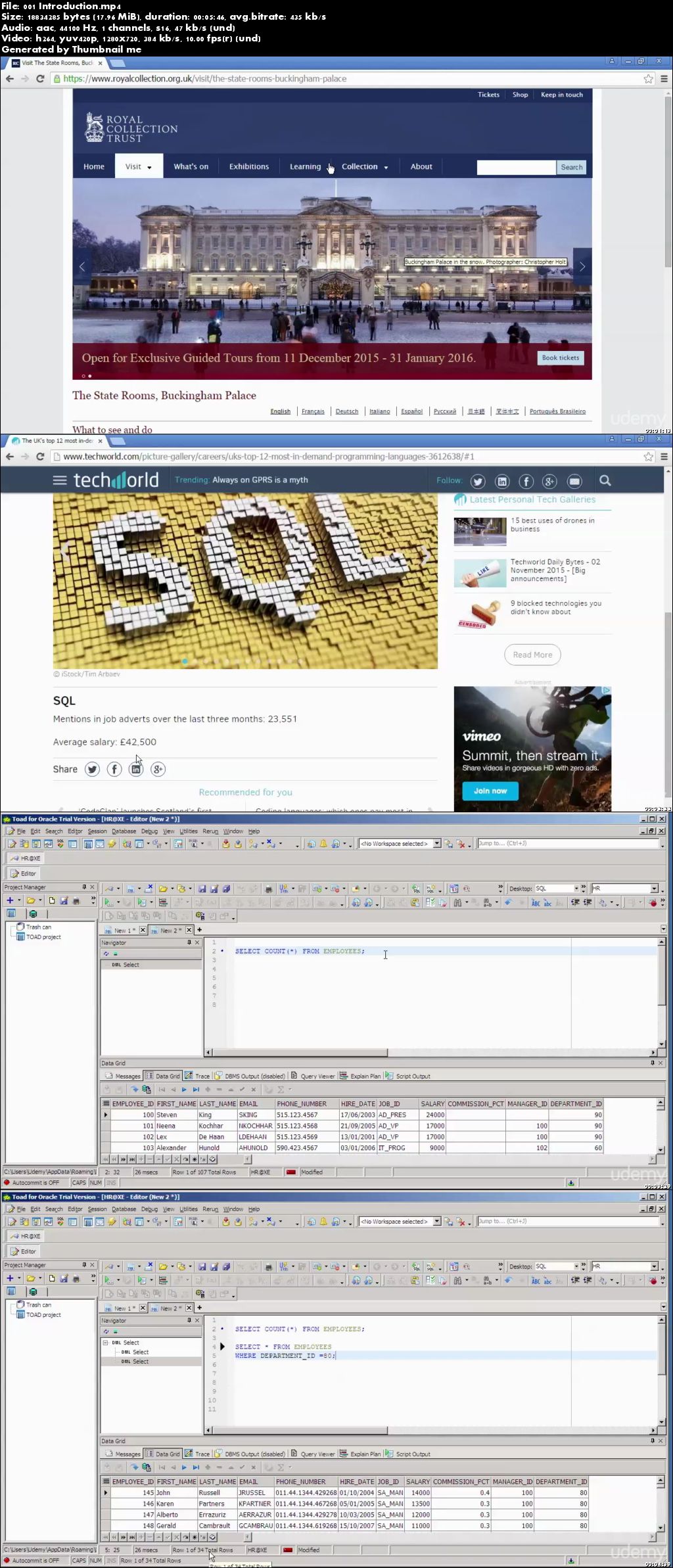Run the COUNT(*) statement with the green Execute icon
This screenshot has width=673, height=1568.
108,903
